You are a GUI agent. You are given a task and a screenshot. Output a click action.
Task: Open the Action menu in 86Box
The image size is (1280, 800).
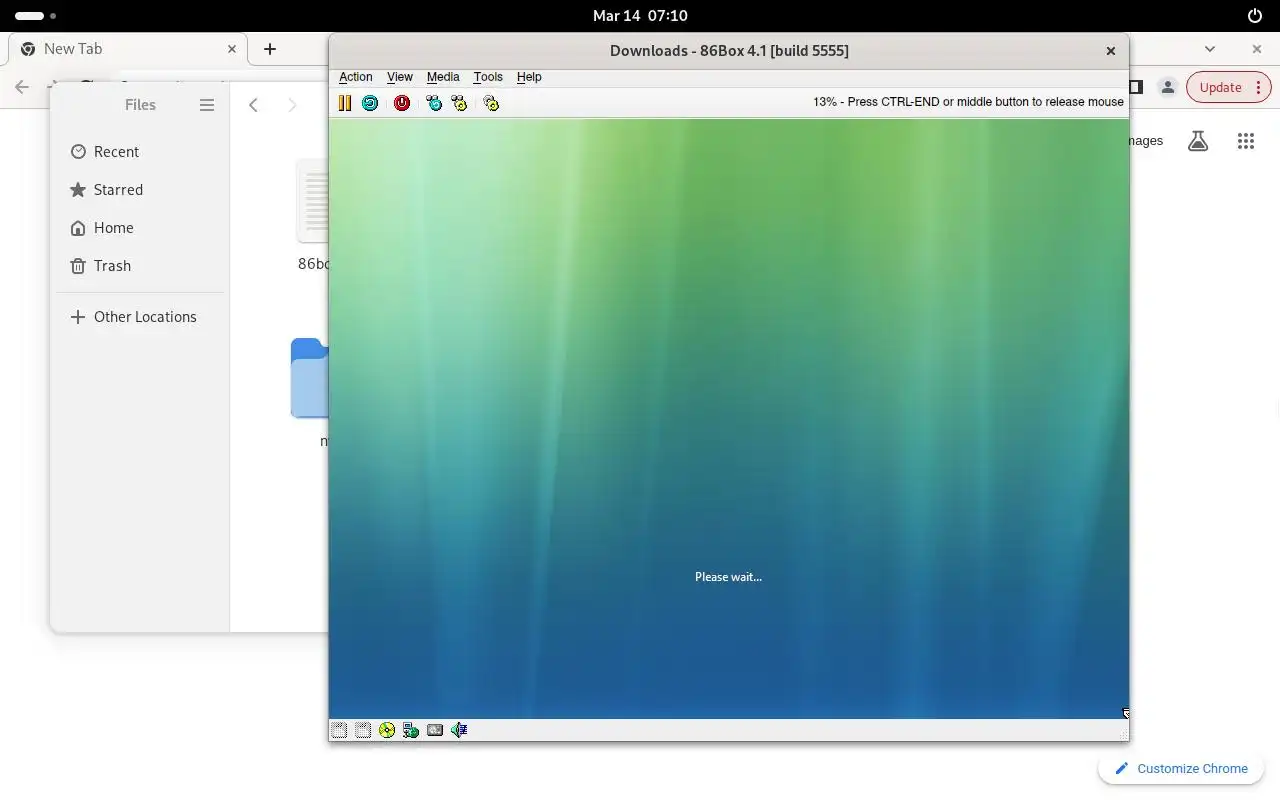tap(356, 77)
